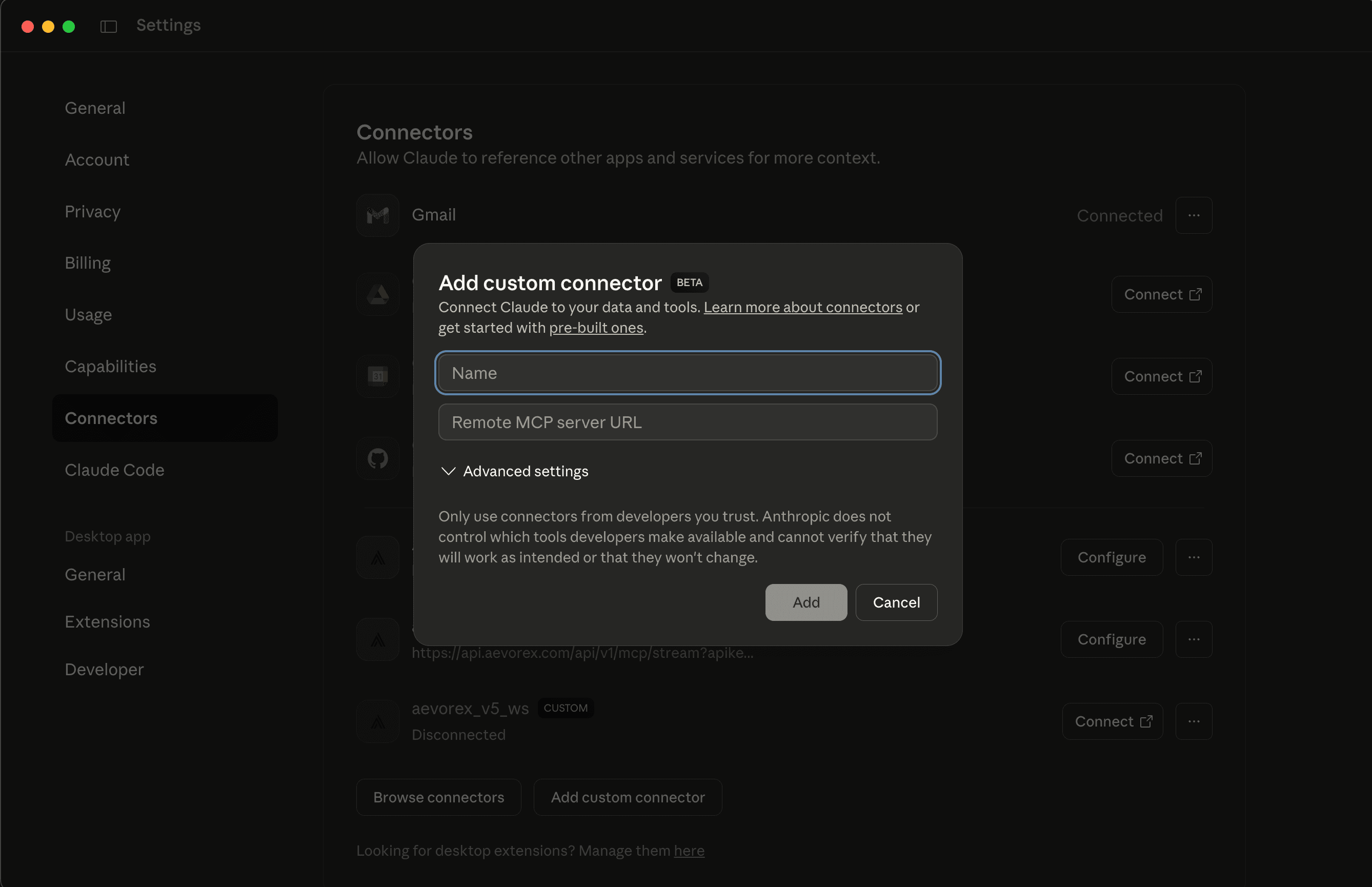Image resolution: width=1372 pixels, height=887 pixels.
Task: Click the Name input field
Action: click(688, 373)
